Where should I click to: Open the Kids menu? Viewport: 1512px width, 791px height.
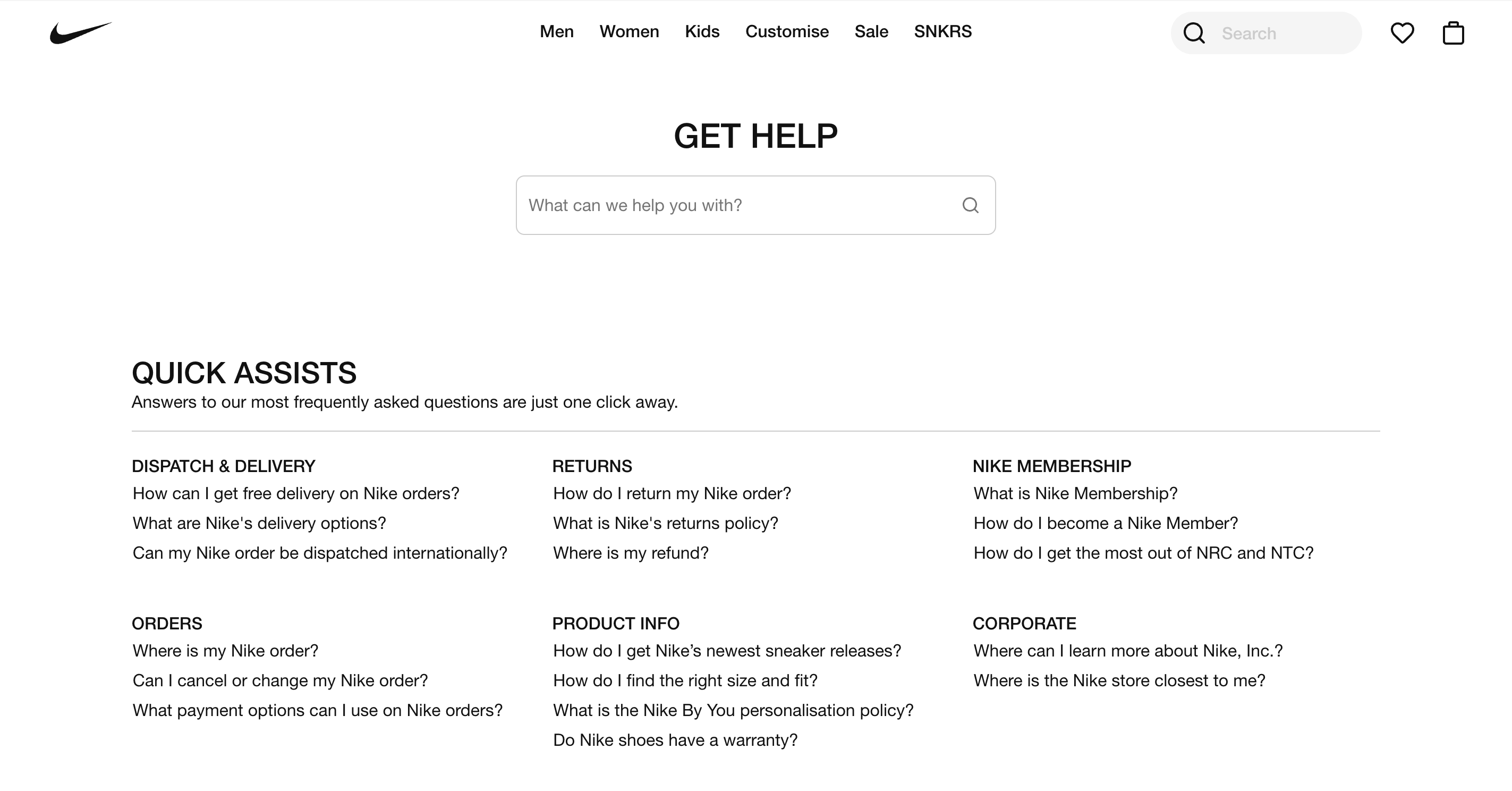click(x=702, y=32)
